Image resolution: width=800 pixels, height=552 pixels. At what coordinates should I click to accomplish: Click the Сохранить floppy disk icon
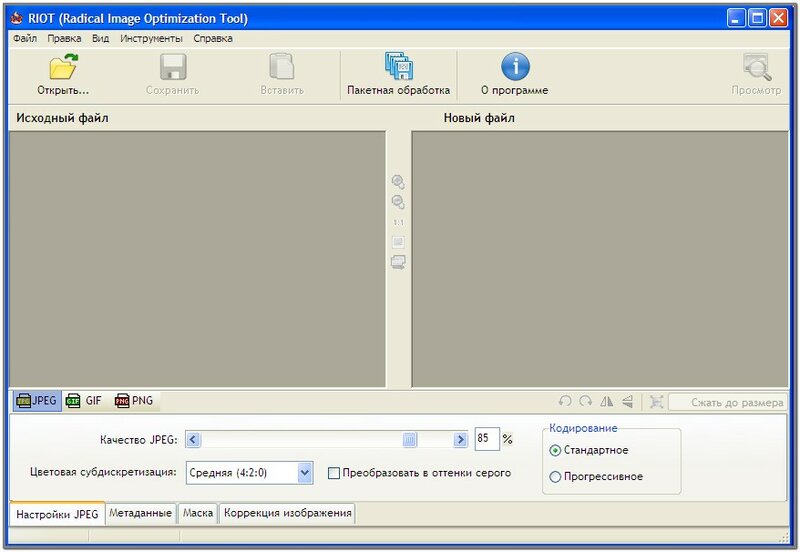click(x=173, y=67)
